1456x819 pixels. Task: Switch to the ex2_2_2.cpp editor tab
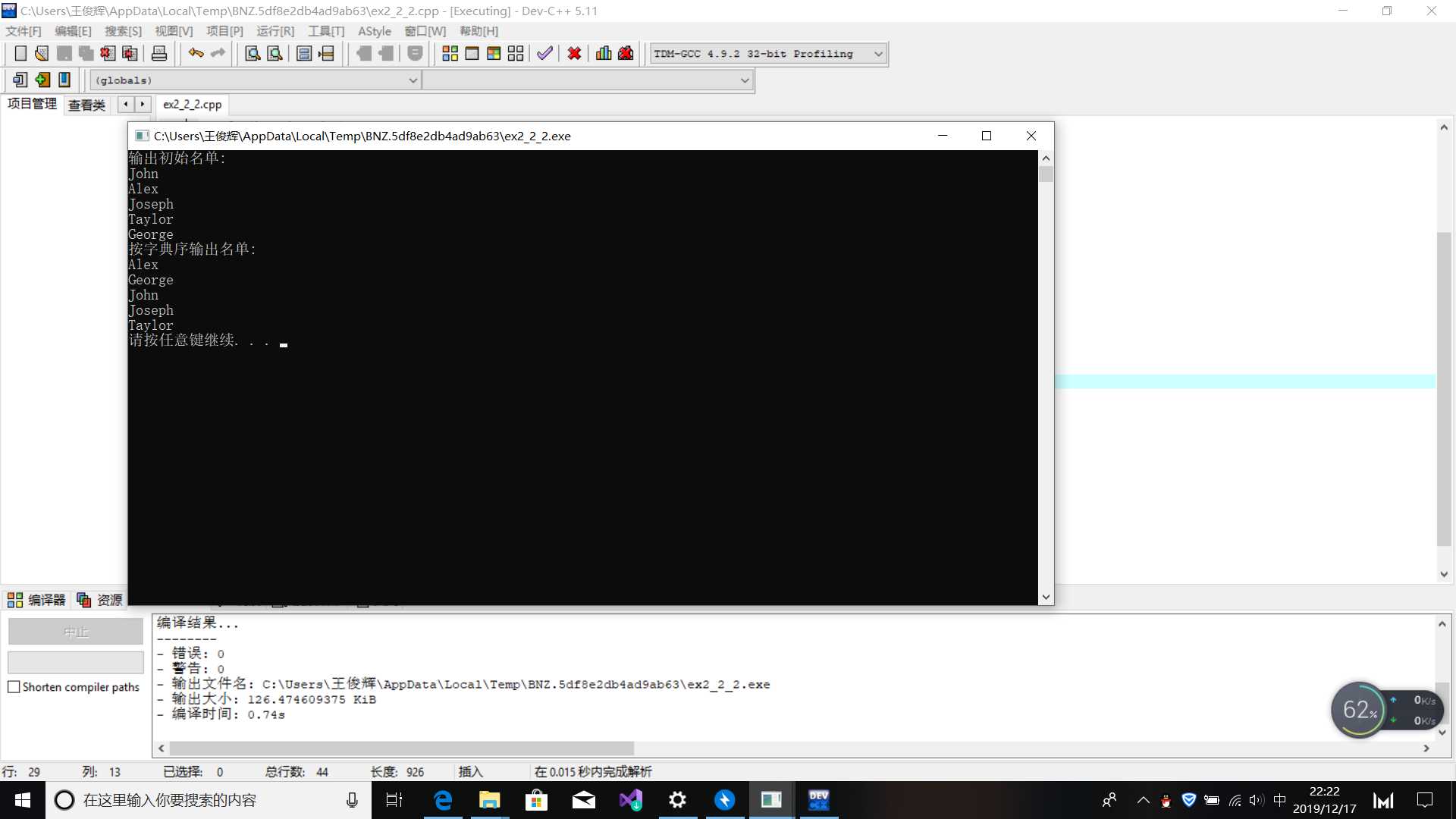[x=193, y=105]
